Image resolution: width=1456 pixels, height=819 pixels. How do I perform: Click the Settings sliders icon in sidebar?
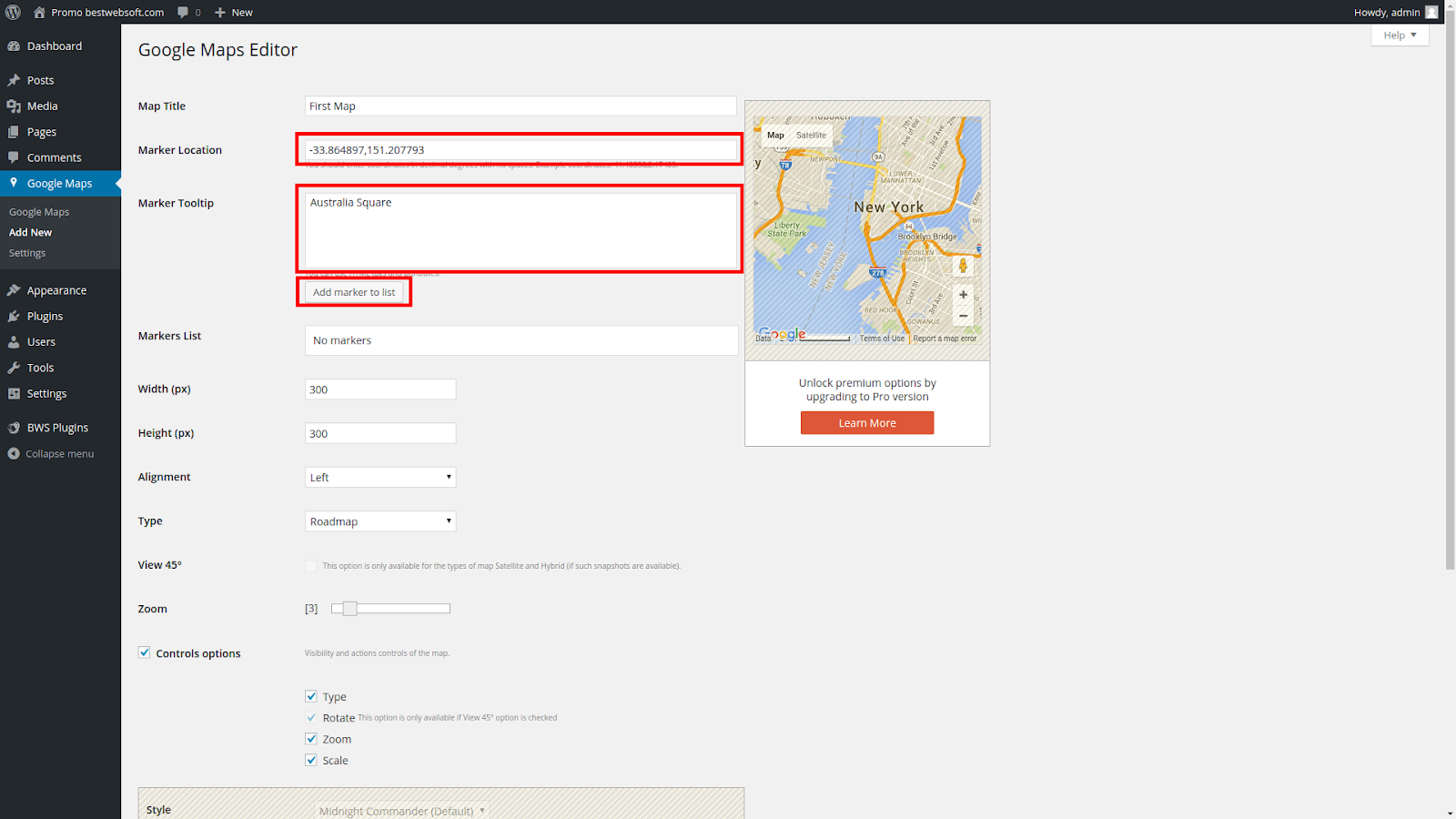click(14, 393)
